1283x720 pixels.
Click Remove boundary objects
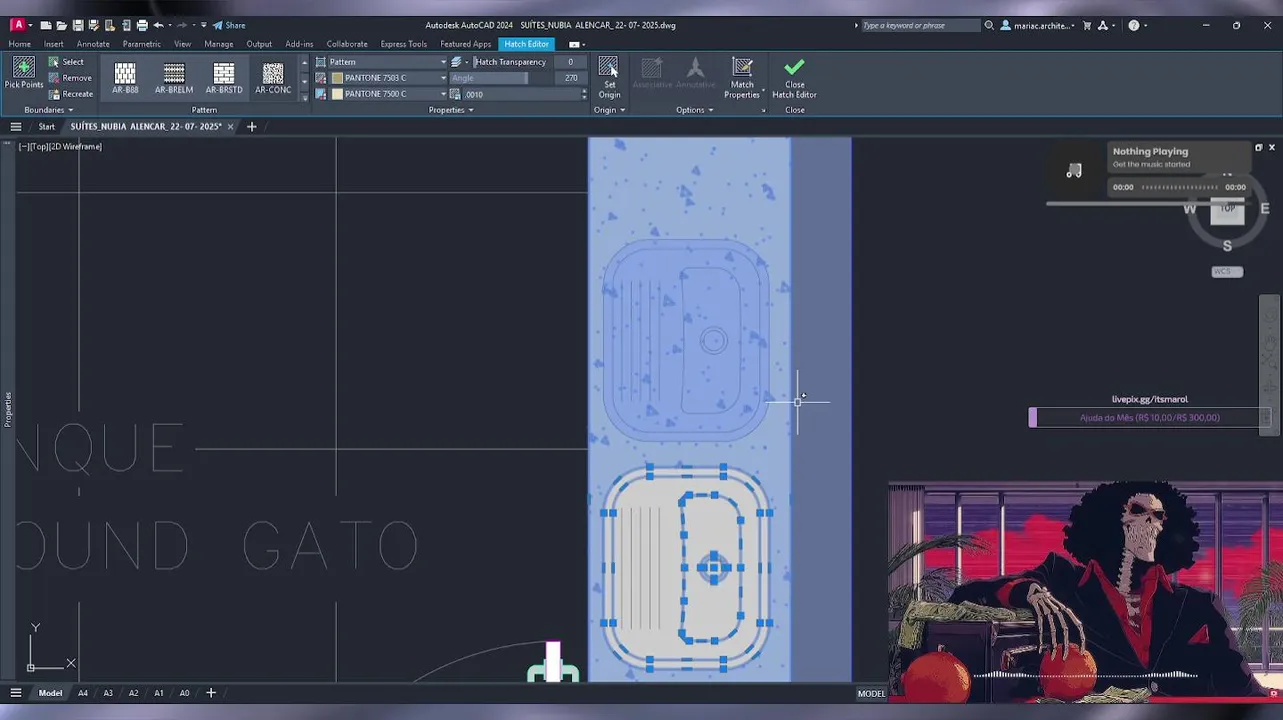[69, 78]
